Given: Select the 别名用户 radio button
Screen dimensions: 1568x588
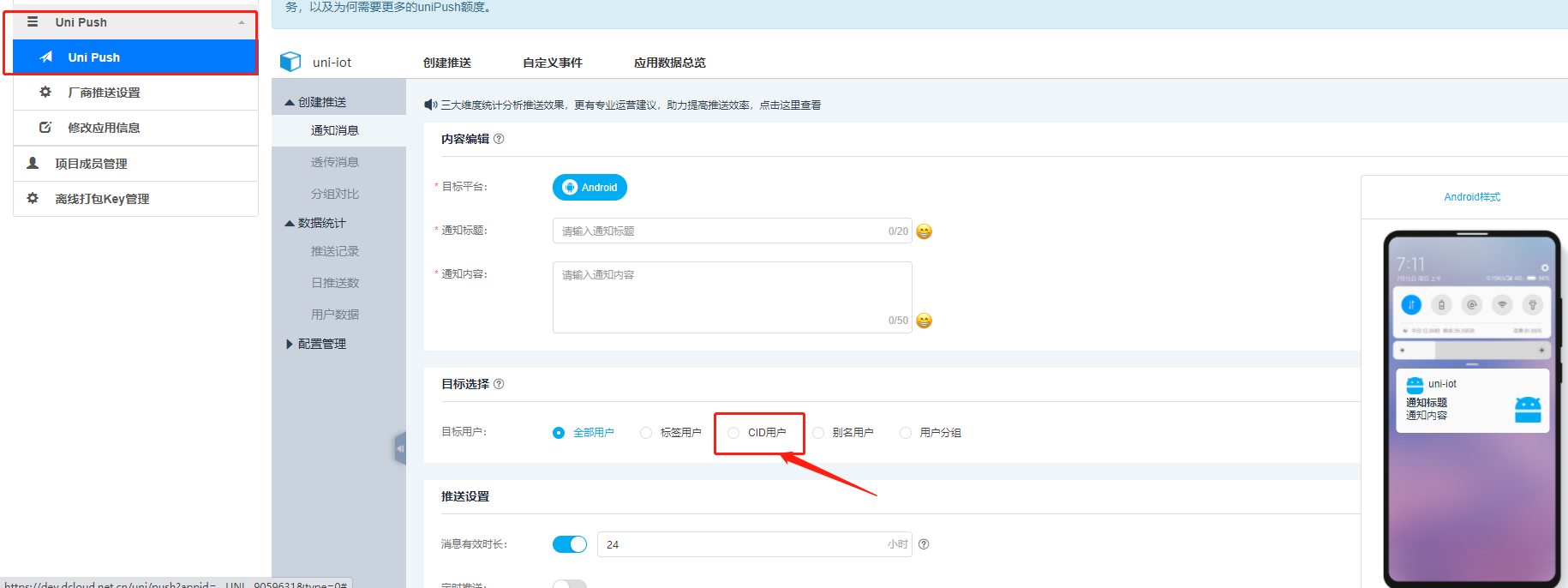Looking at the screenshot, I should coord(818,433).
